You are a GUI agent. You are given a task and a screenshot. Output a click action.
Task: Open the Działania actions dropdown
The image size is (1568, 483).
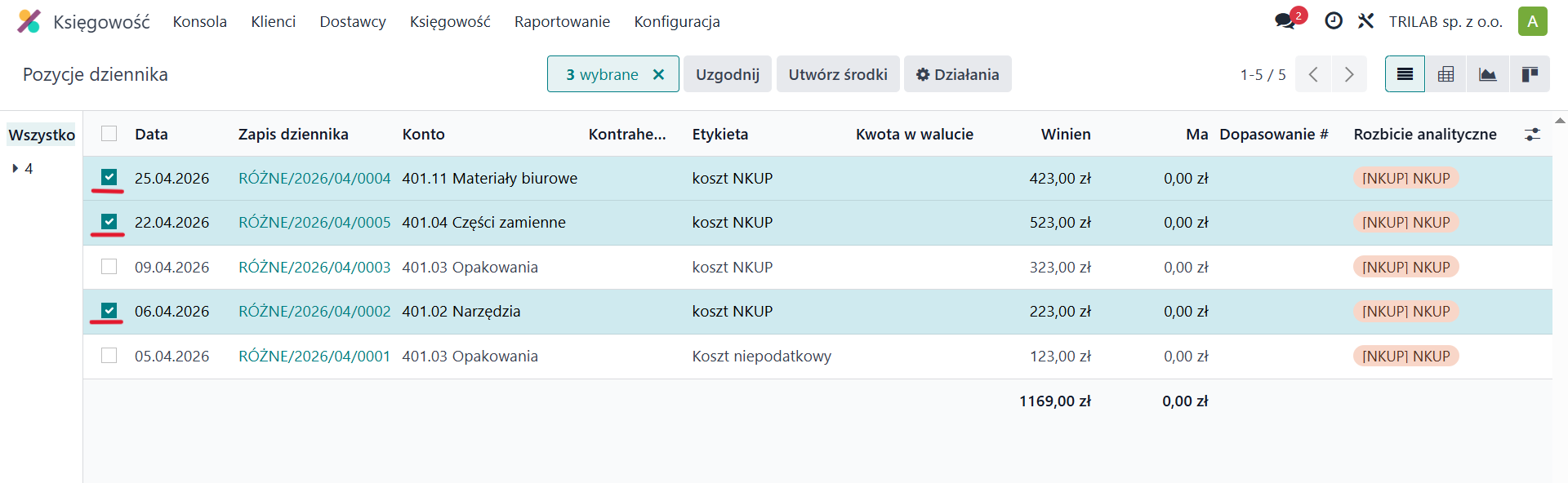click(x=957, y=74)
